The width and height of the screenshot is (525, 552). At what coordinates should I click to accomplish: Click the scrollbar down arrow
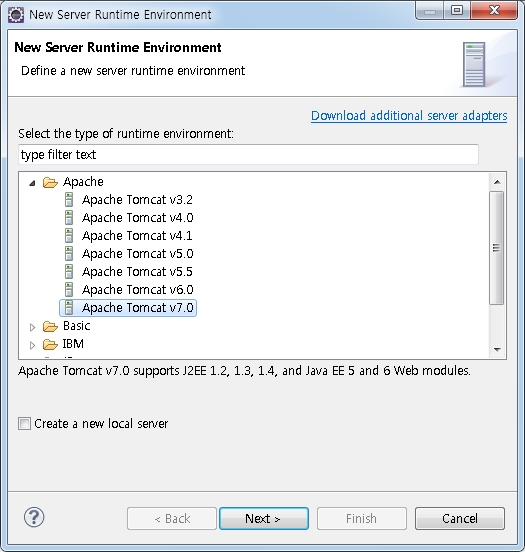coord(497,349)
